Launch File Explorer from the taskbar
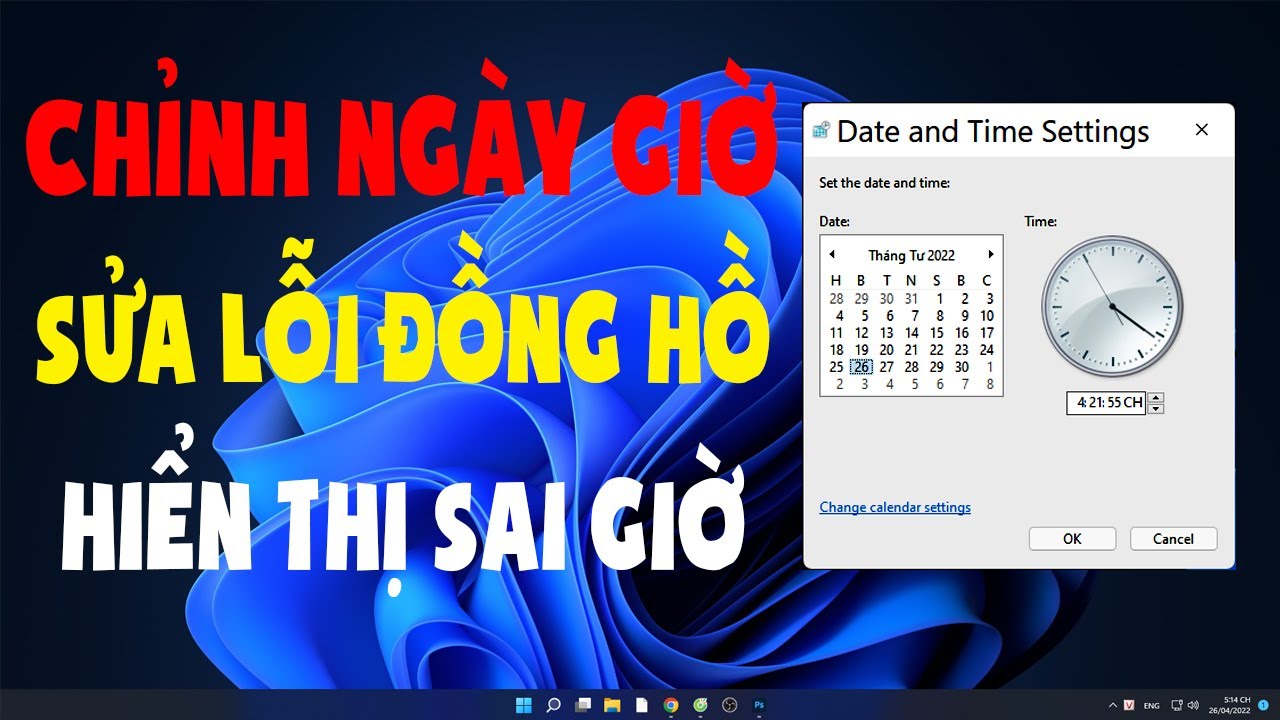Screen dimensions: 1280x720 coord(612,705)
